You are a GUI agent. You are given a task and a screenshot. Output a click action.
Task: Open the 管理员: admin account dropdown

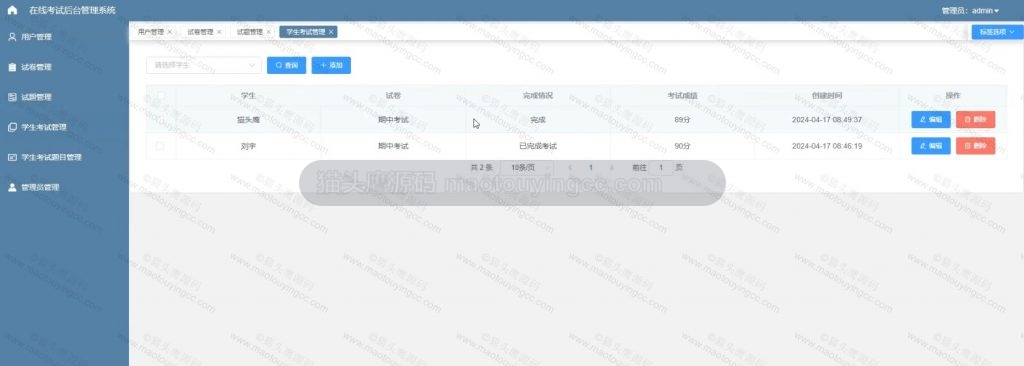[970, 10]
